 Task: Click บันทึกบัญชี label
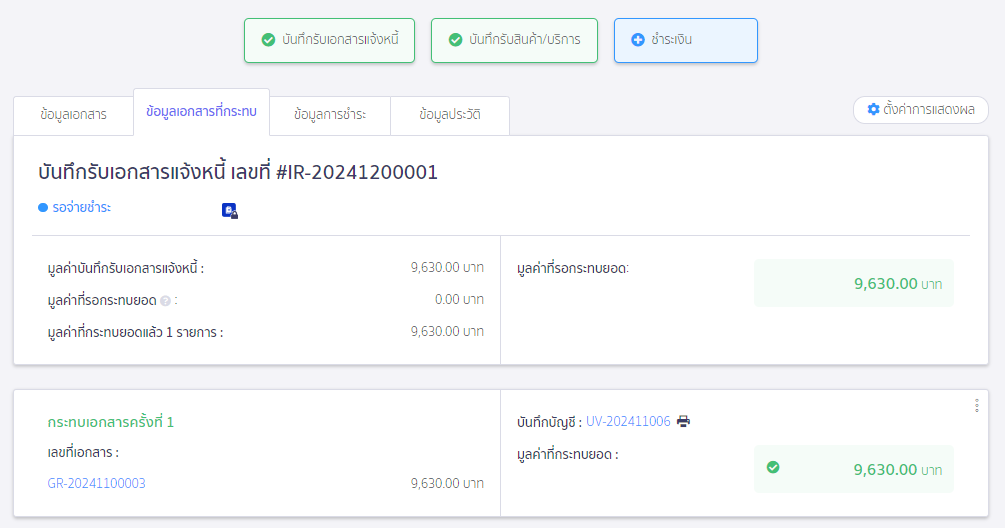click(x=549, y=422)
